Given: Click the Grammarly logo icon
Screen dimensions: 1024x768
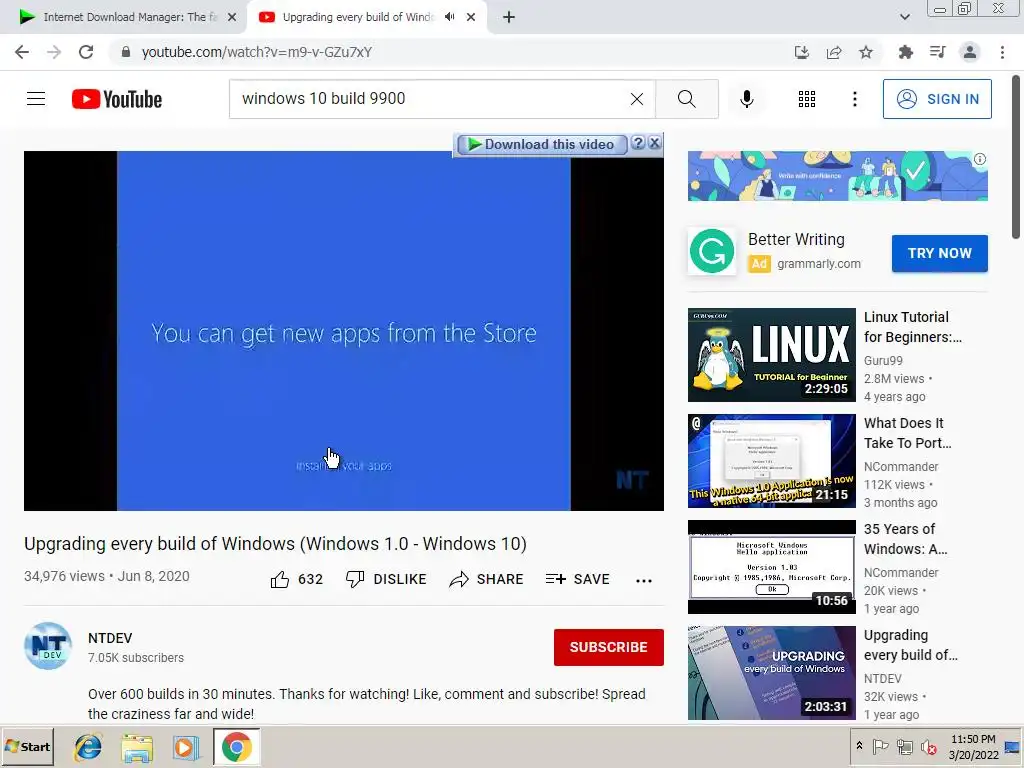Looking at the screenshot, I should click(x=712, y=251).
